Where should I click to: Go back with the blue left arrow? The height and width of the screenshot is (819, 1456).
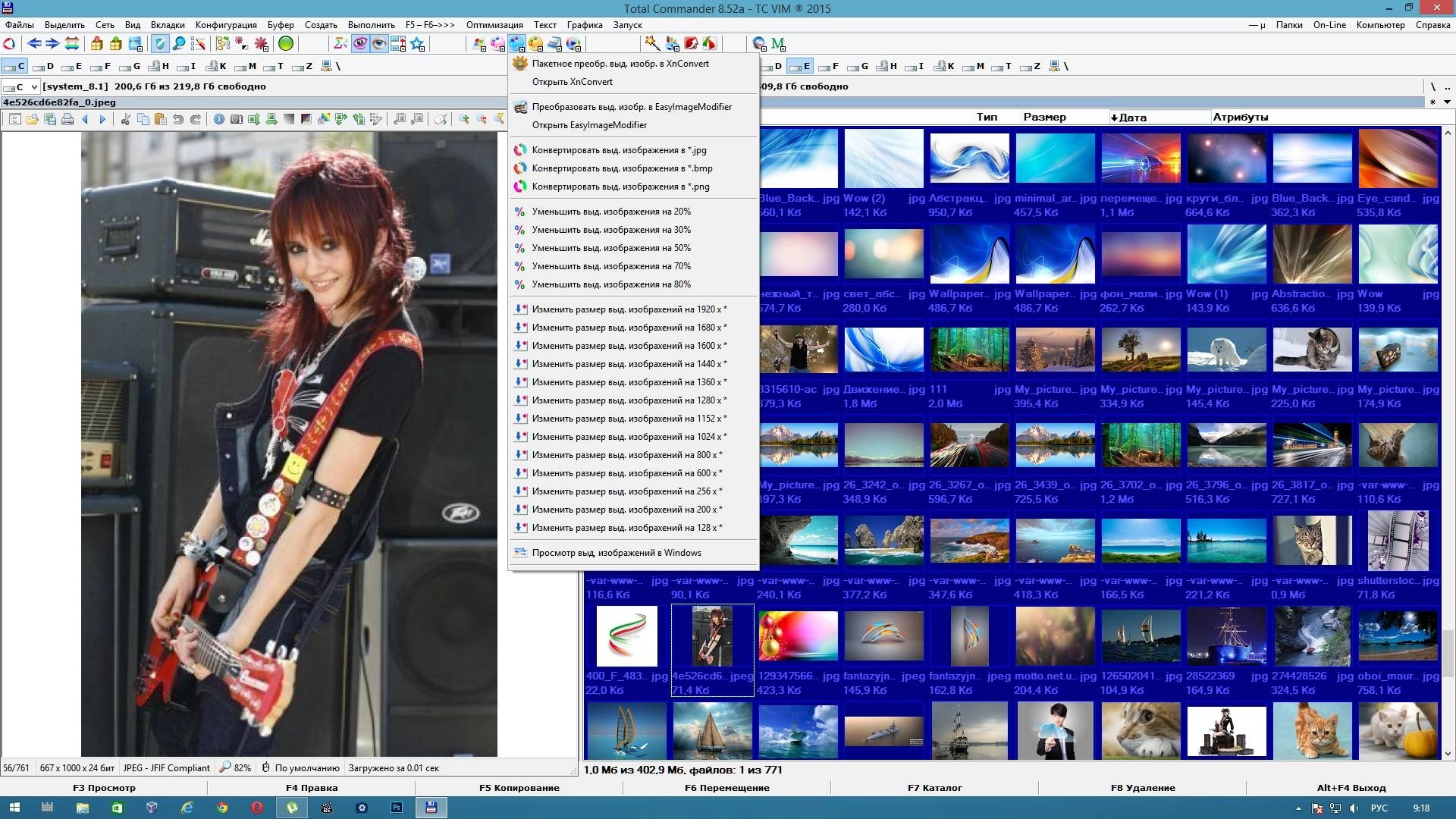click(34, 44)
